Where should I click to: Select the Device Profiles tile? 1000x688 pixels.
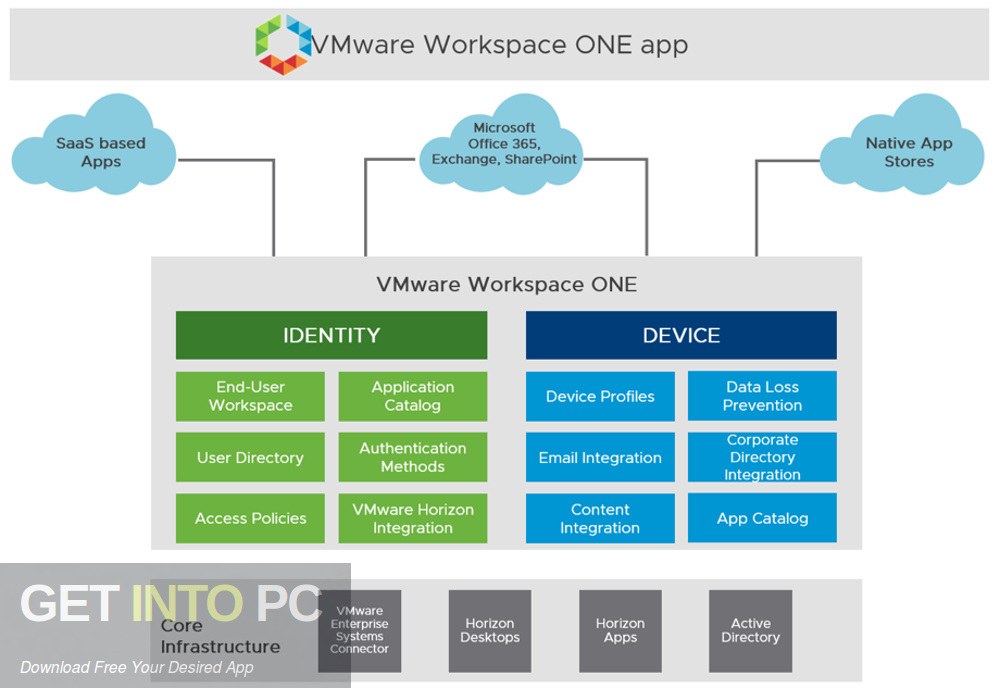click(600, 397)
